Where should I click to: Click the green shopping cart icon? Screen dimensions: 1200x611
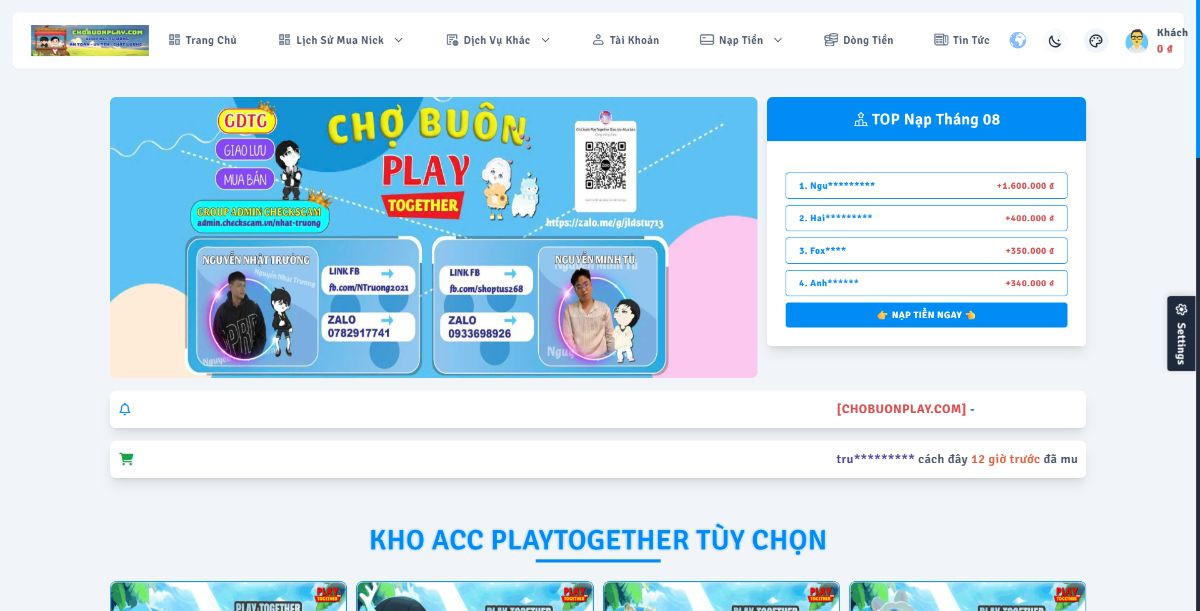[126, 459]
